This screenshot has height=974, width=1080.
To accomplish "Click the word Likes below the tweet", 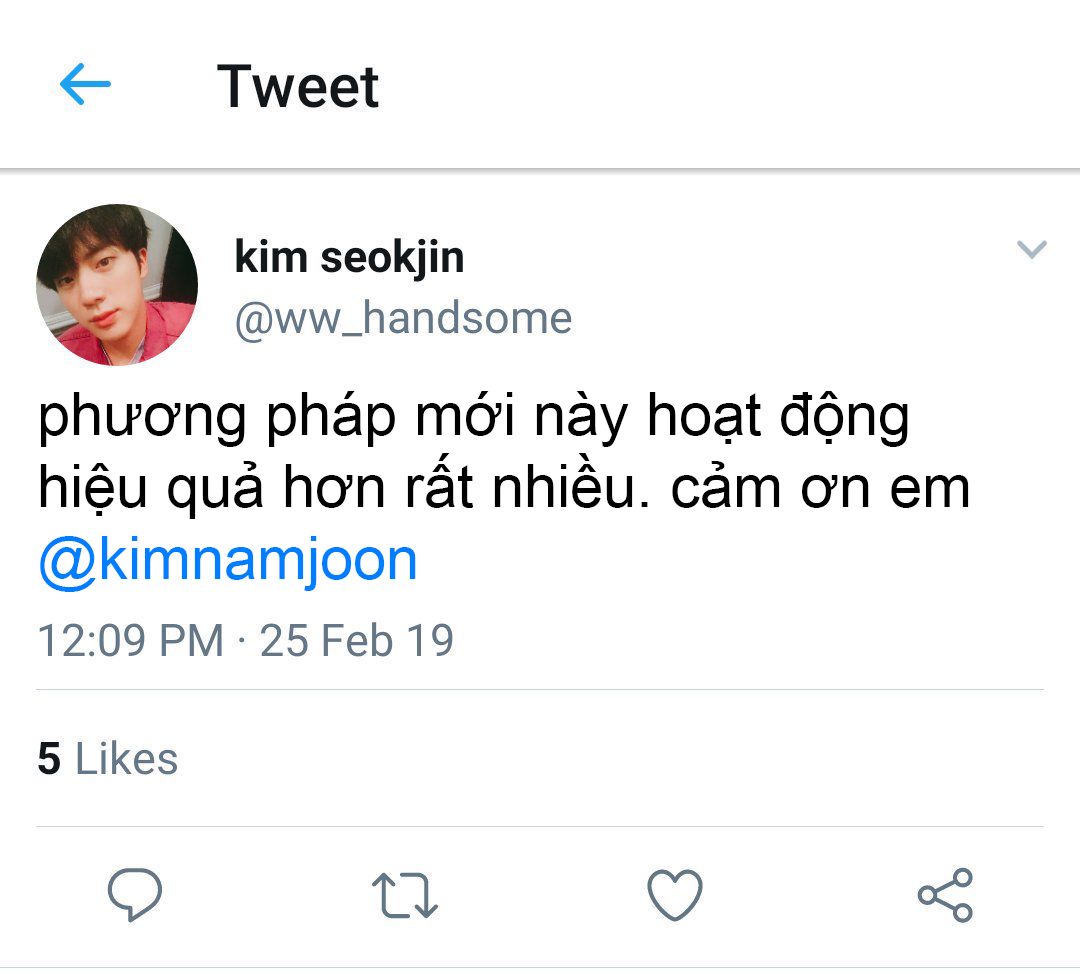I will click(x=126, y=758).
